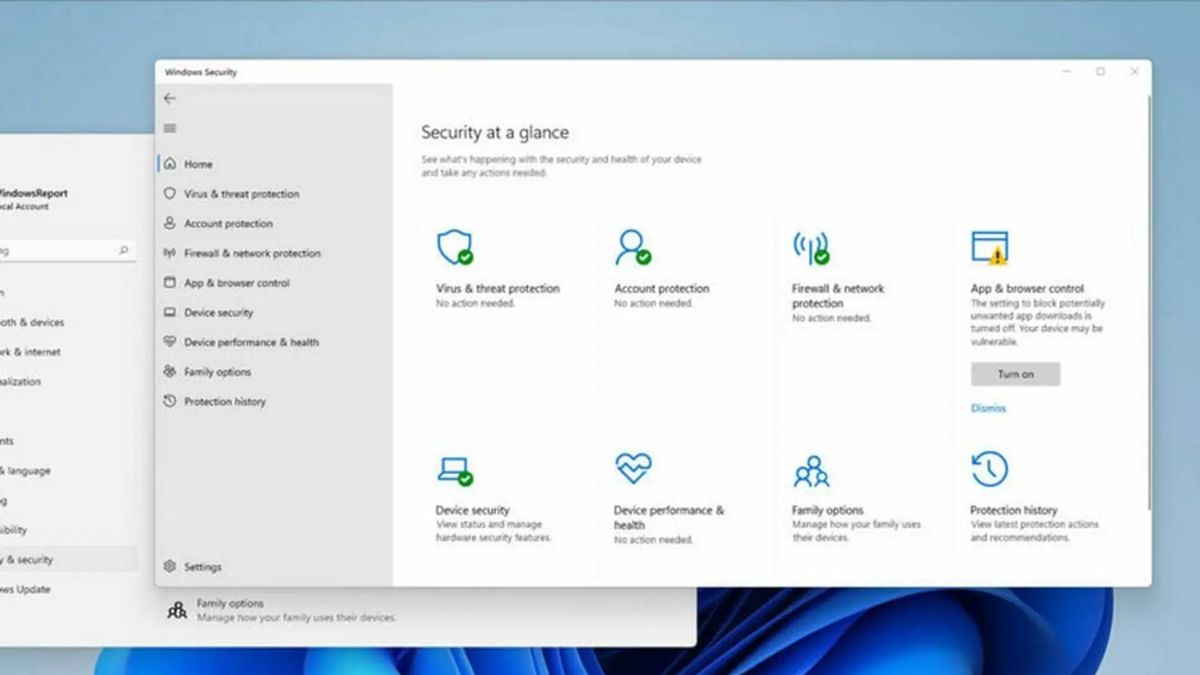Click the large Virus & threat protection shield tile icon
The image size is (1200, 675).
click(455, 247)
